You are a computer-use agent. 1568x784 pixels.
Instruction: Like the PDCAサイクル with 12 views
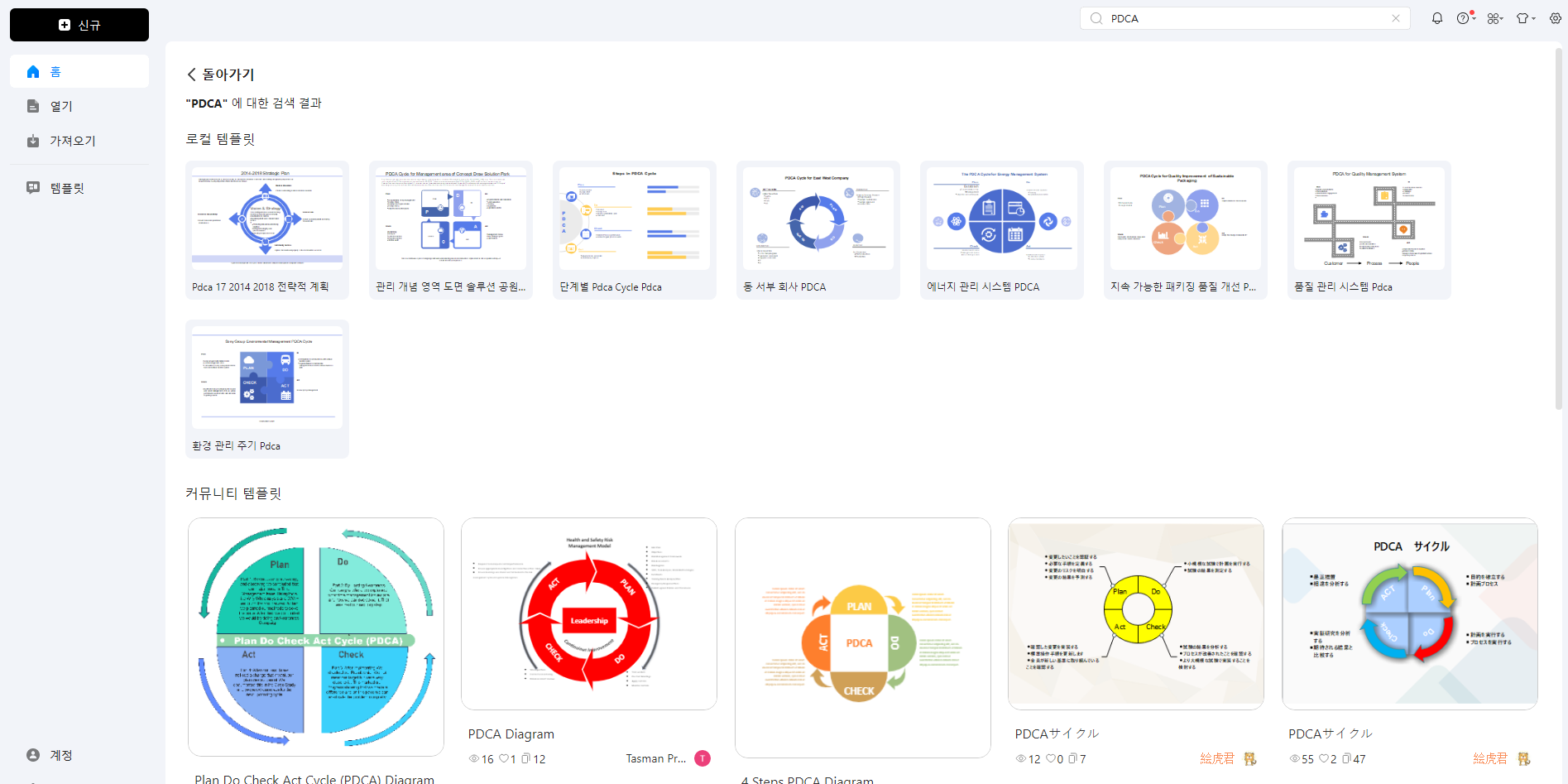tap(1050, 758)
